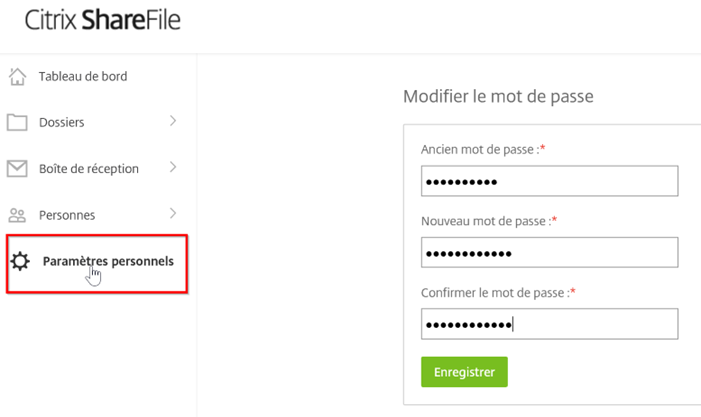The width and height of the screenshot is (701, 417).
Task: Click the envelope icon for Boîte de réception
Action: (x=17, y=168)
